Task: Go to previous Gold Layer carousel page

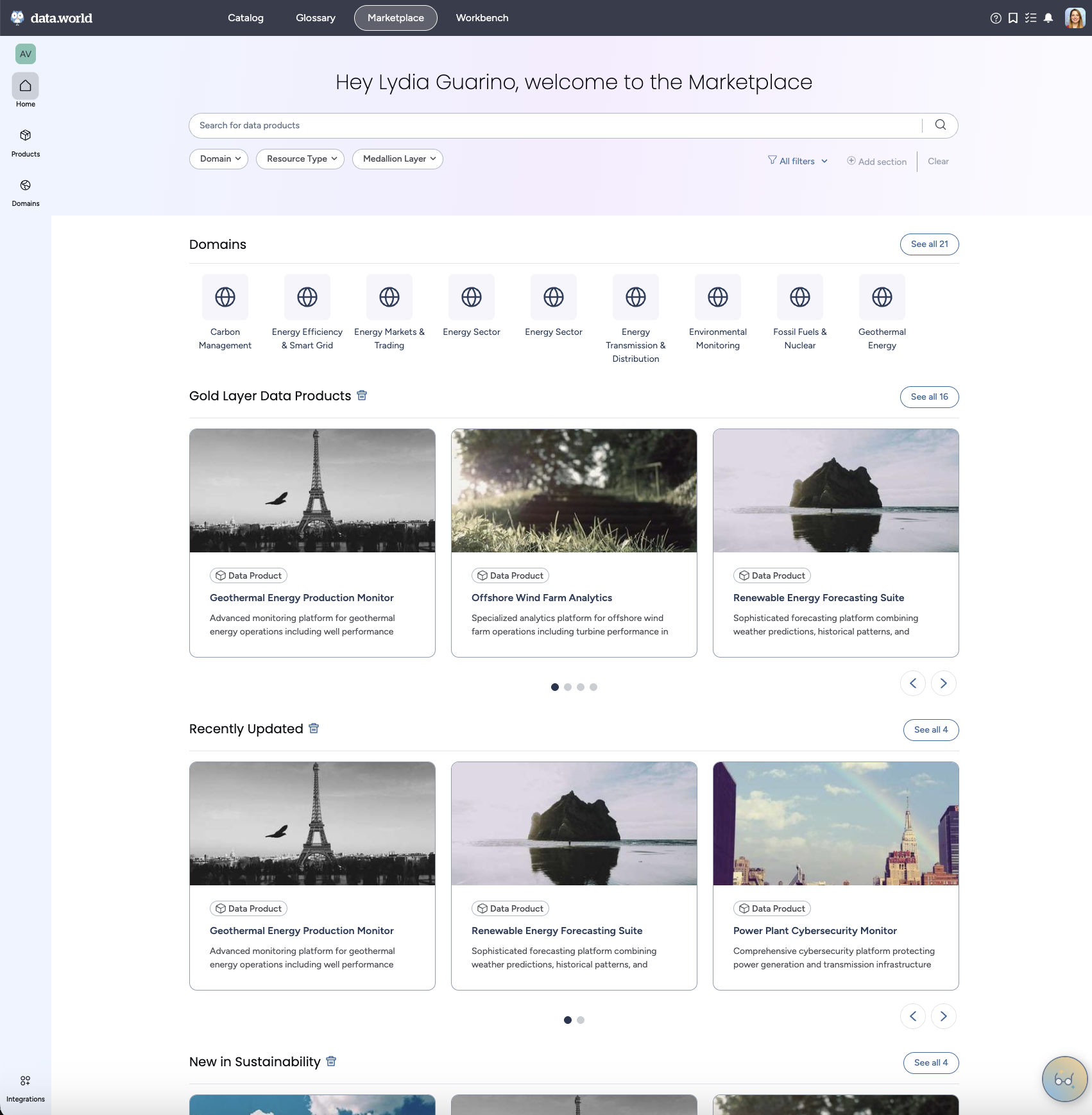Action: (913, 683)
